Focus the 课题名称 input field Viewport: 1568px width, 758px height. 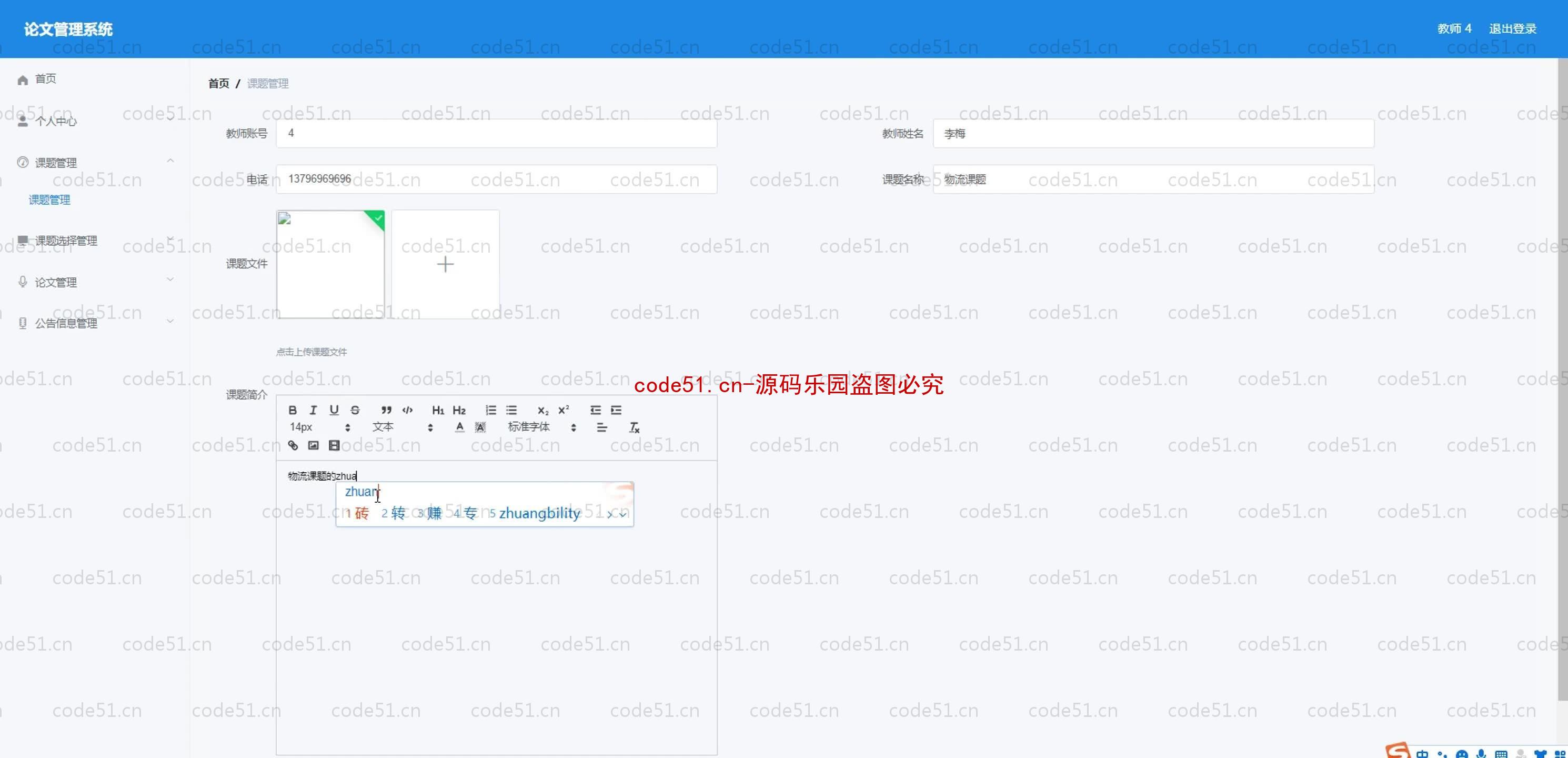coord(1153,179)
